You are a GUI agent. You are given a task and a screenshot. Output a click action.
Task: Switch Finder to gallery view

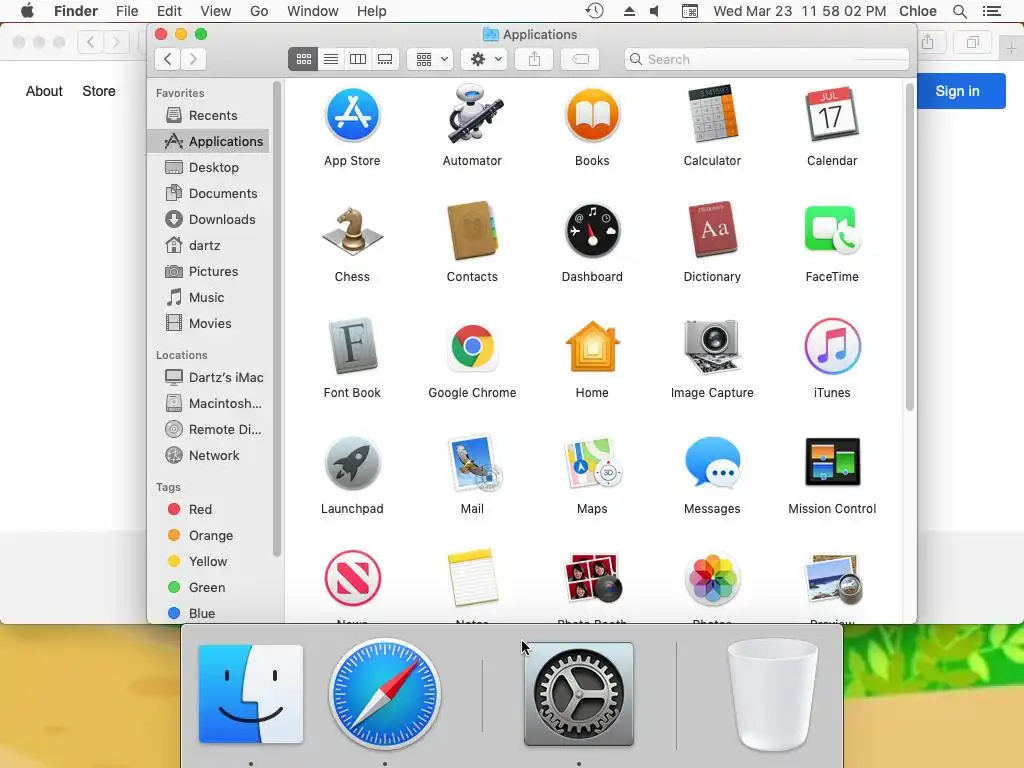385,59
